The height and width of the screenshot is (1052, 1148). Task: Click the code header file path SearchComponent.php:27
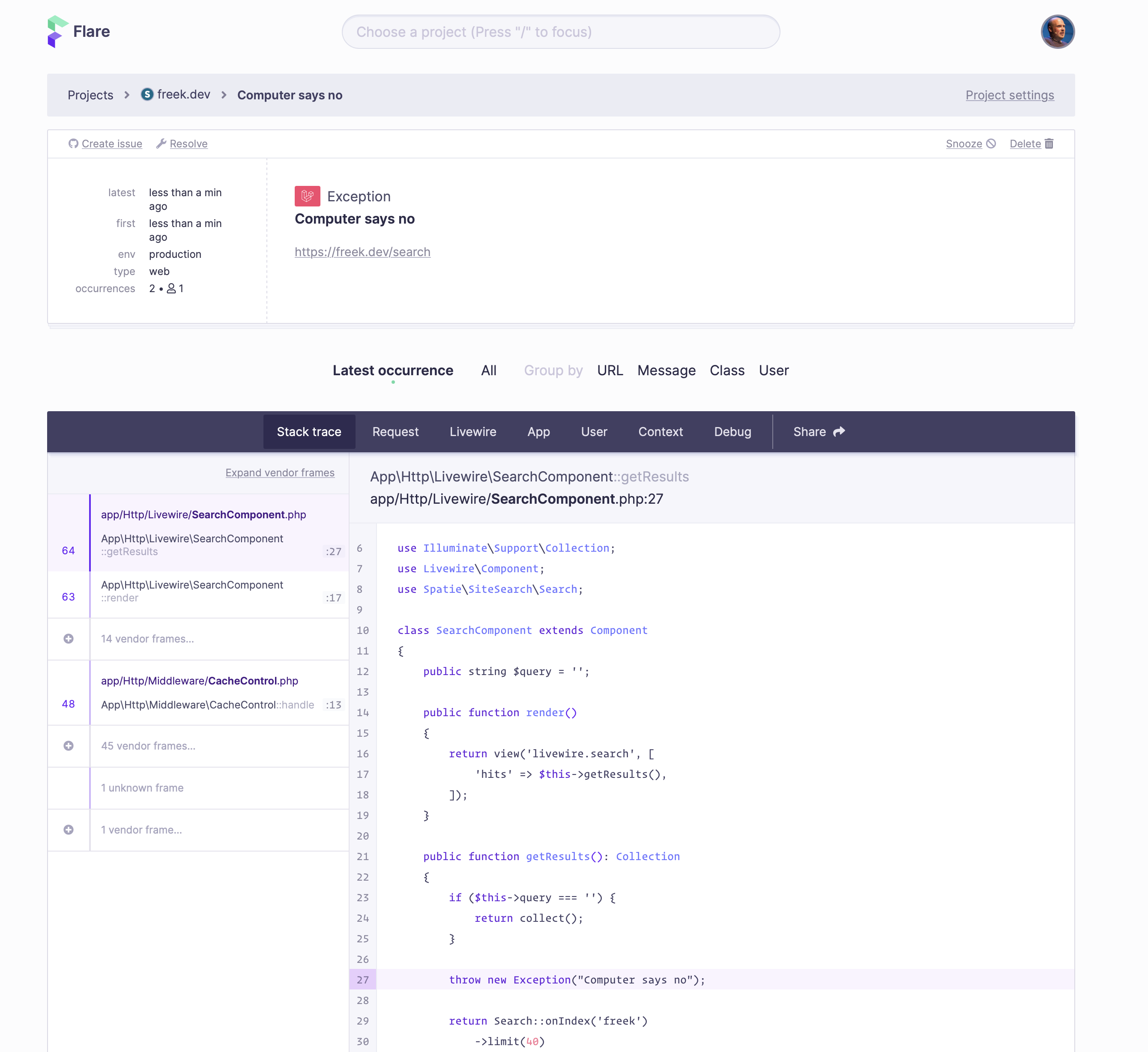click(x=517, y=499)
